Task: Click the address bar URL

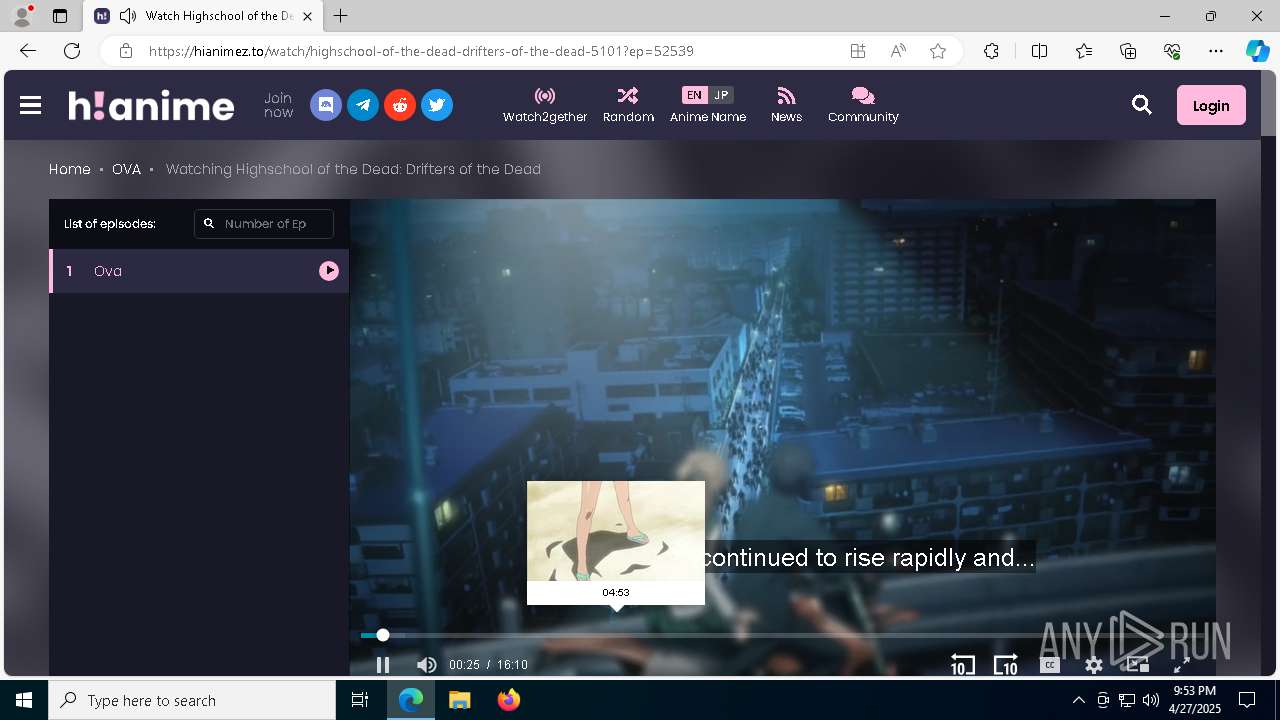Action: (421, 51)
